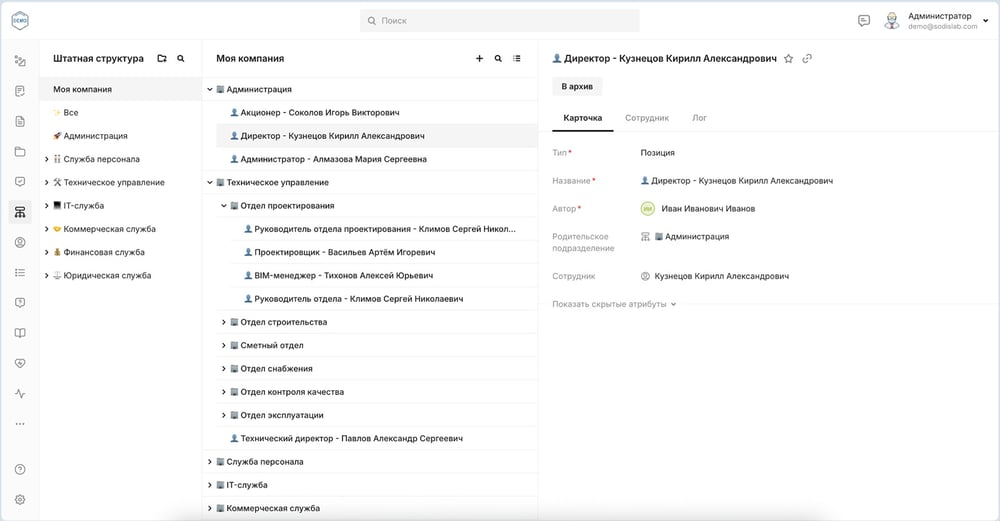Open the help question mark icon

pyautogui.click(x=20, y=469)
